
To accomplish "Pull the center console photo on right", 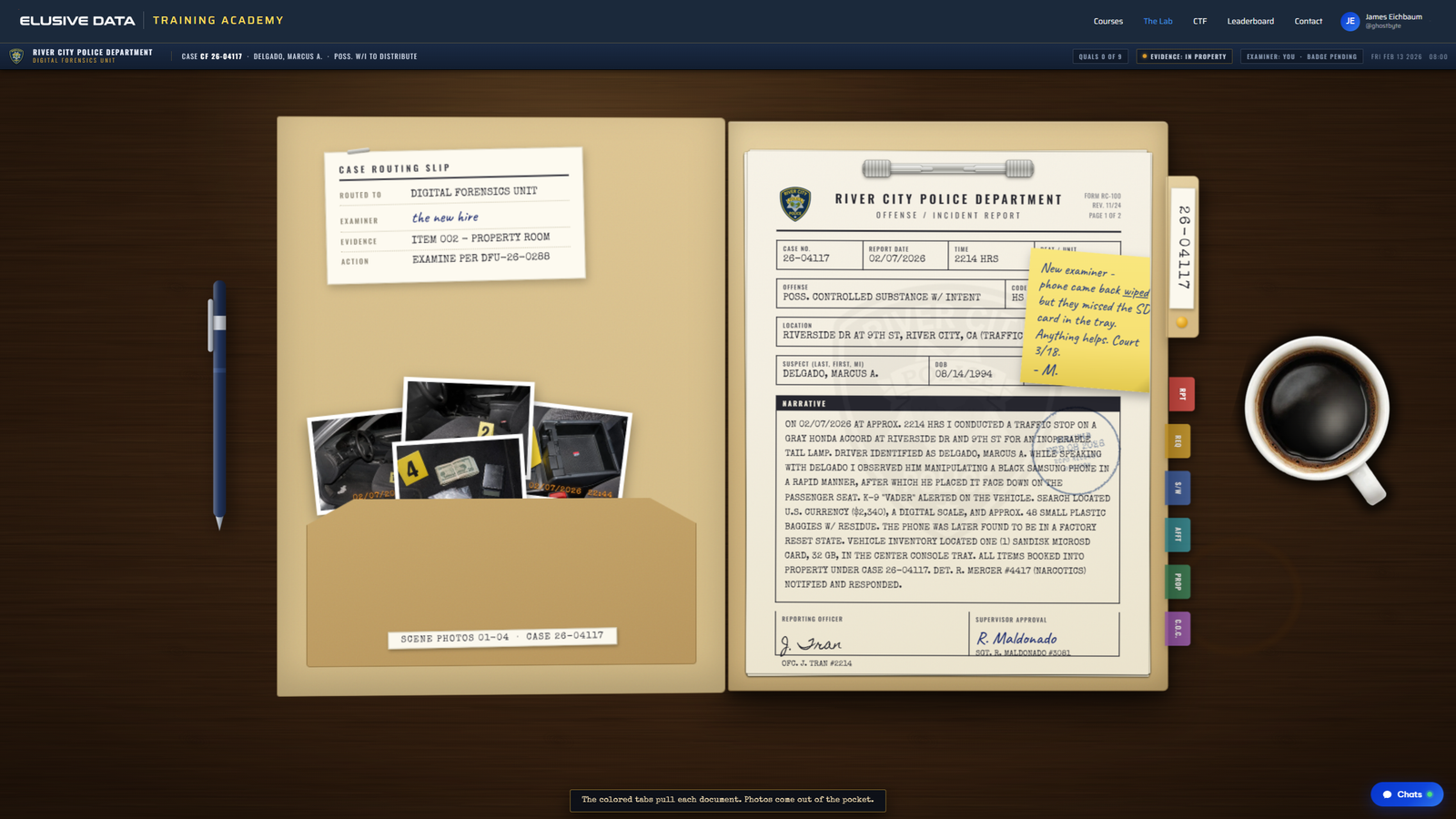I will click(x=580, y=452).
